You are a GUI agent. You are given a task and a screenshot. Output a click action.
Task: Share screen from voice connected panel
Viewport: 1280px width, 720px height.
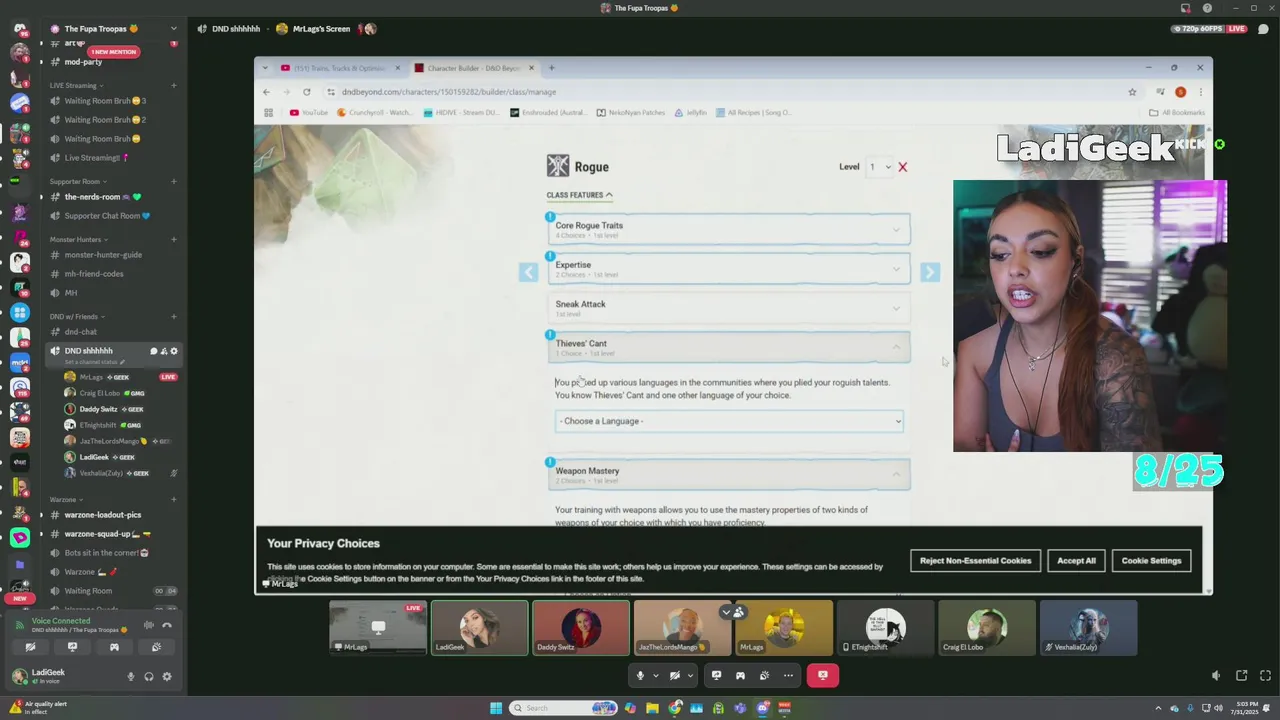(72, 647)
